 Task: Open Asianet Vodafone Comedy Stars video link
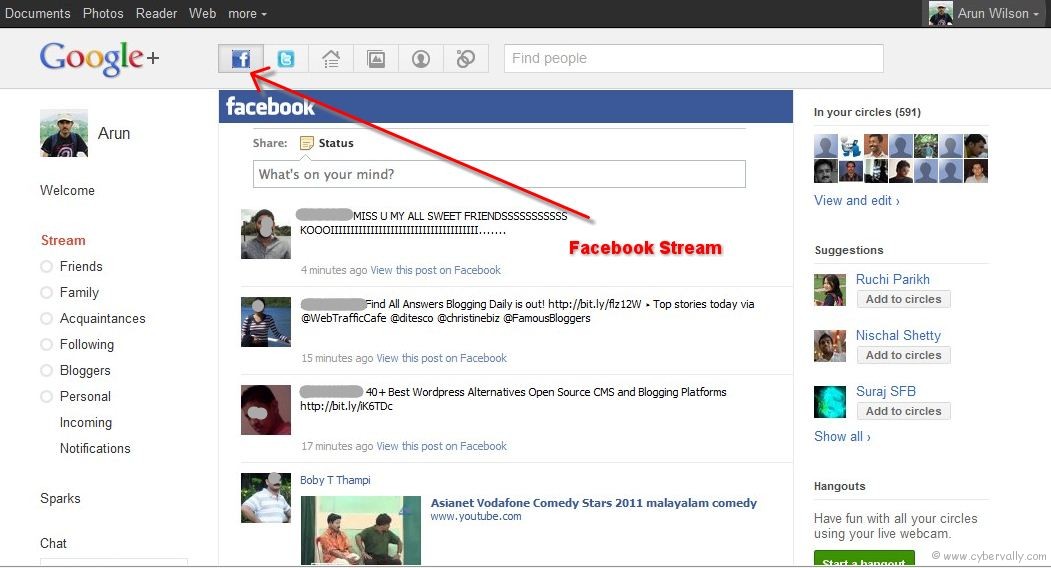[x=594, y=503]
